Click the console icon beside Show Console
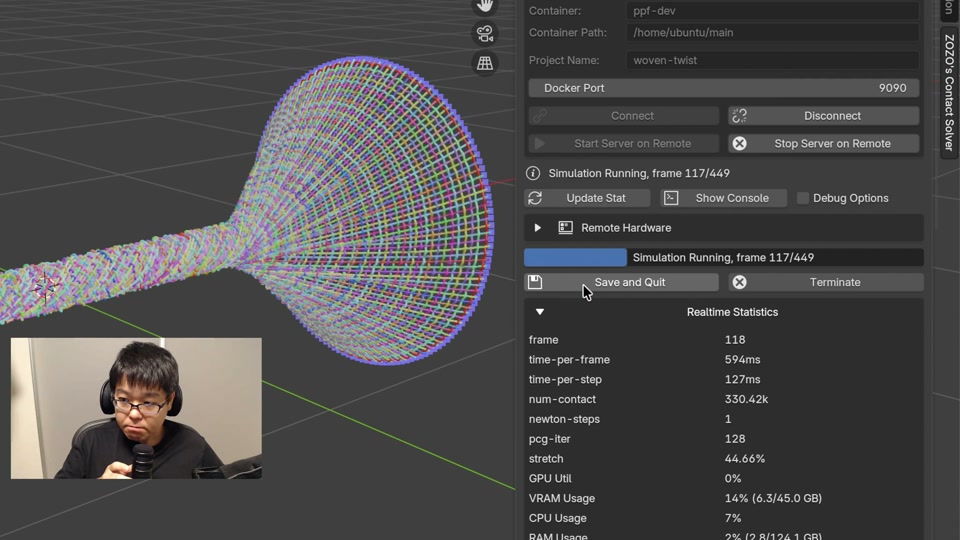Image resolution: width=960 pixels, height=540 pixels. point(671,198)
